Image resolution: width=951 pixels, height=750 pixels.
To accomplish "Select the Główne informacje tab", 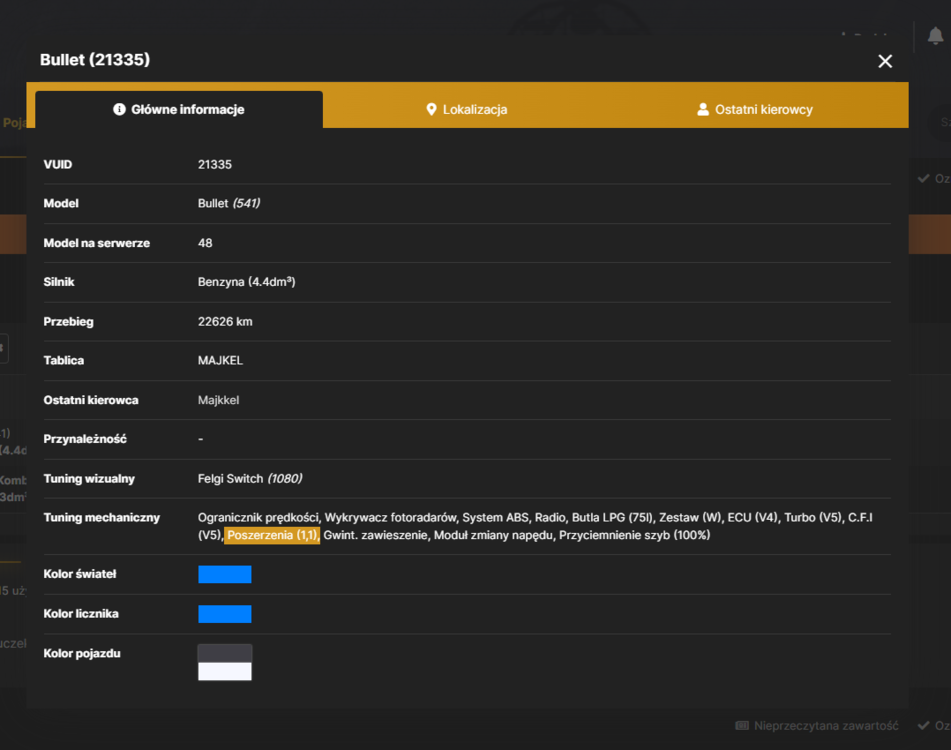I will (x=179, y=109).
